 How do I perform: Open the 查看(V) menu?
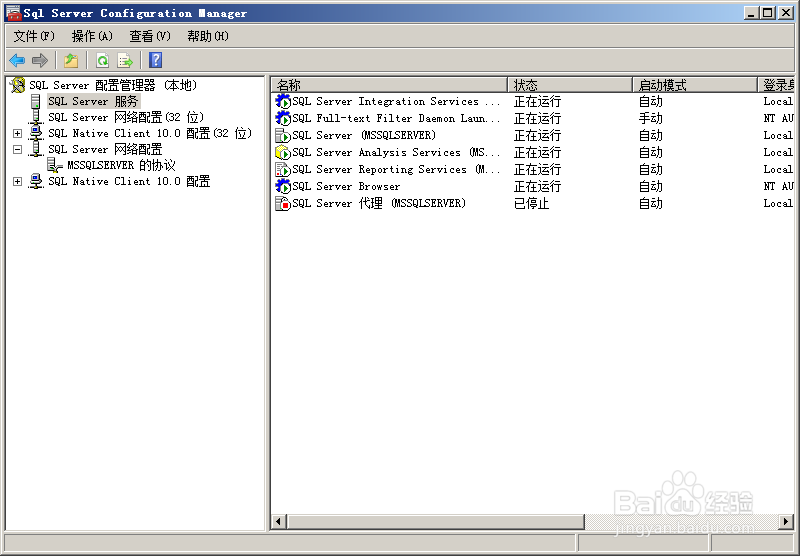click(149, 36)
